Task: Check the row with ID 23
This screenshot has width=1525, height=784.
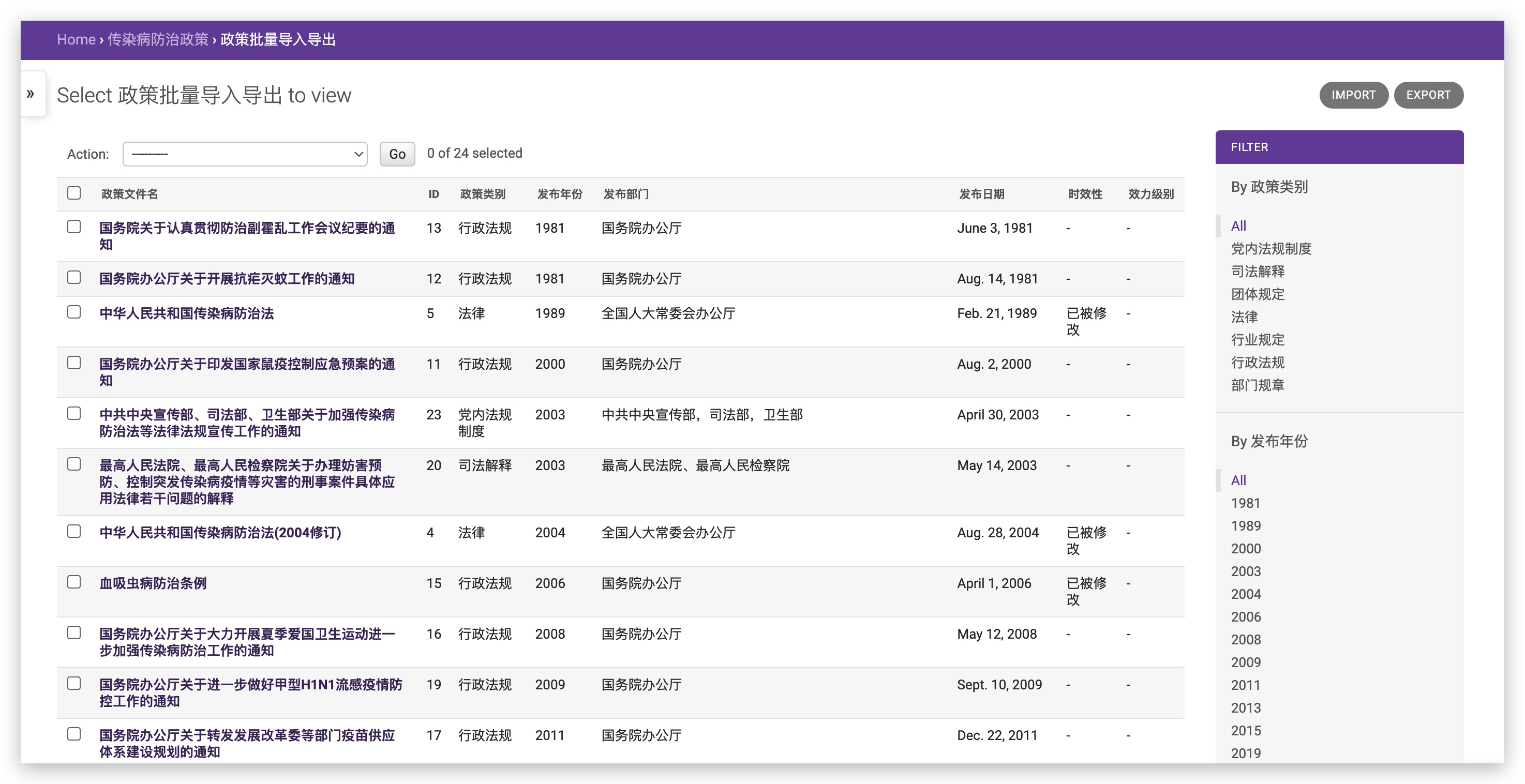Action: click(x=74, y=414)
